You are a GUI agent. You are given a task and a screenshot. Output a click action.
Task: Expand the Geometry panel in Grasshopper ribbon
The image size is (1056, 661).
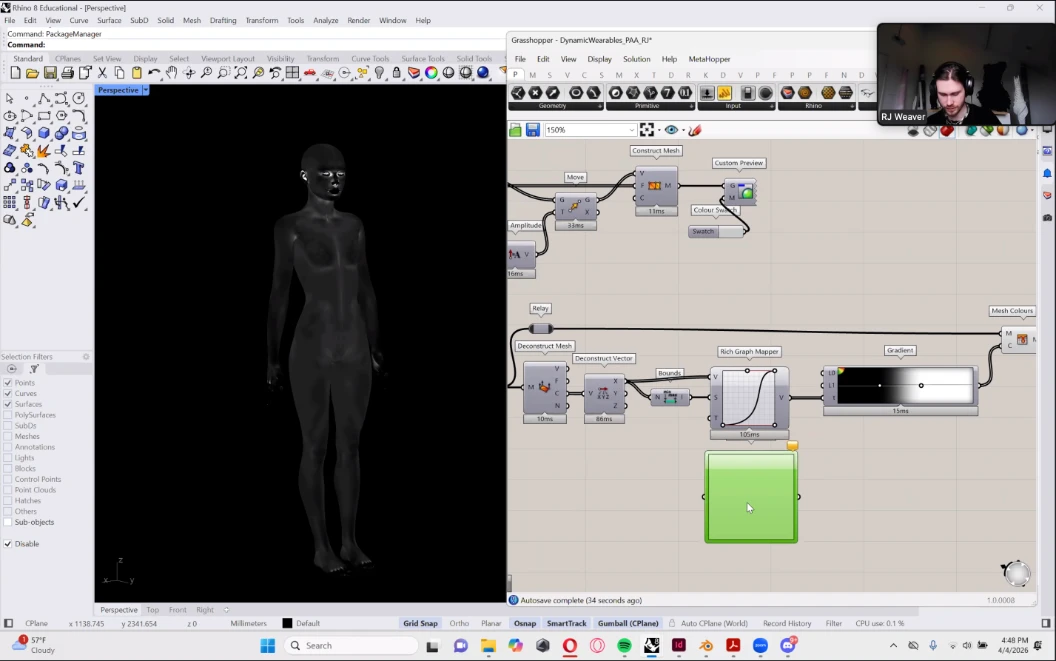(x=600, y=106)
